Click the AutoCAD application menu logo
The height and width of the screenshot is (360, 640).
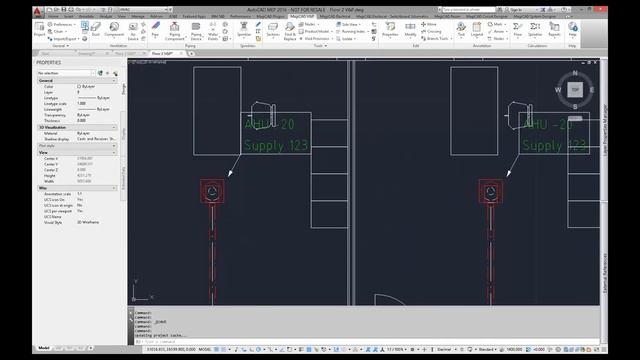coord(38,12)
